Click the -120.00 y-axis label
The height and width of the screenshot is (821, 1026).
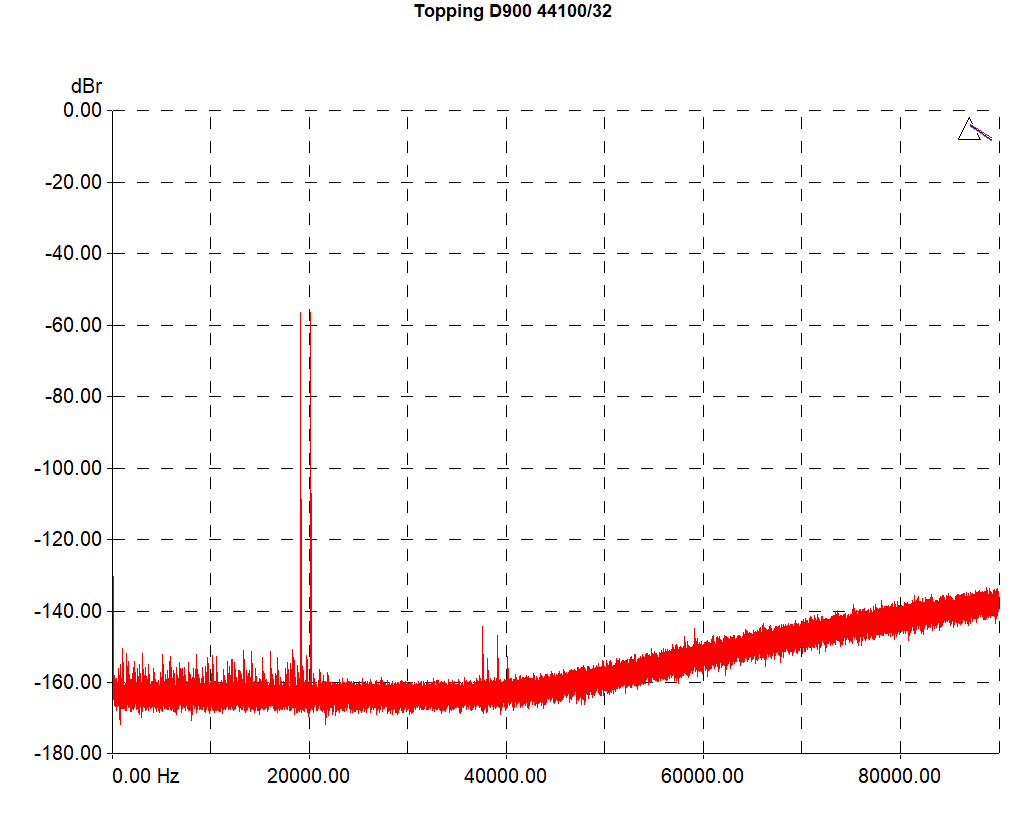69,539
